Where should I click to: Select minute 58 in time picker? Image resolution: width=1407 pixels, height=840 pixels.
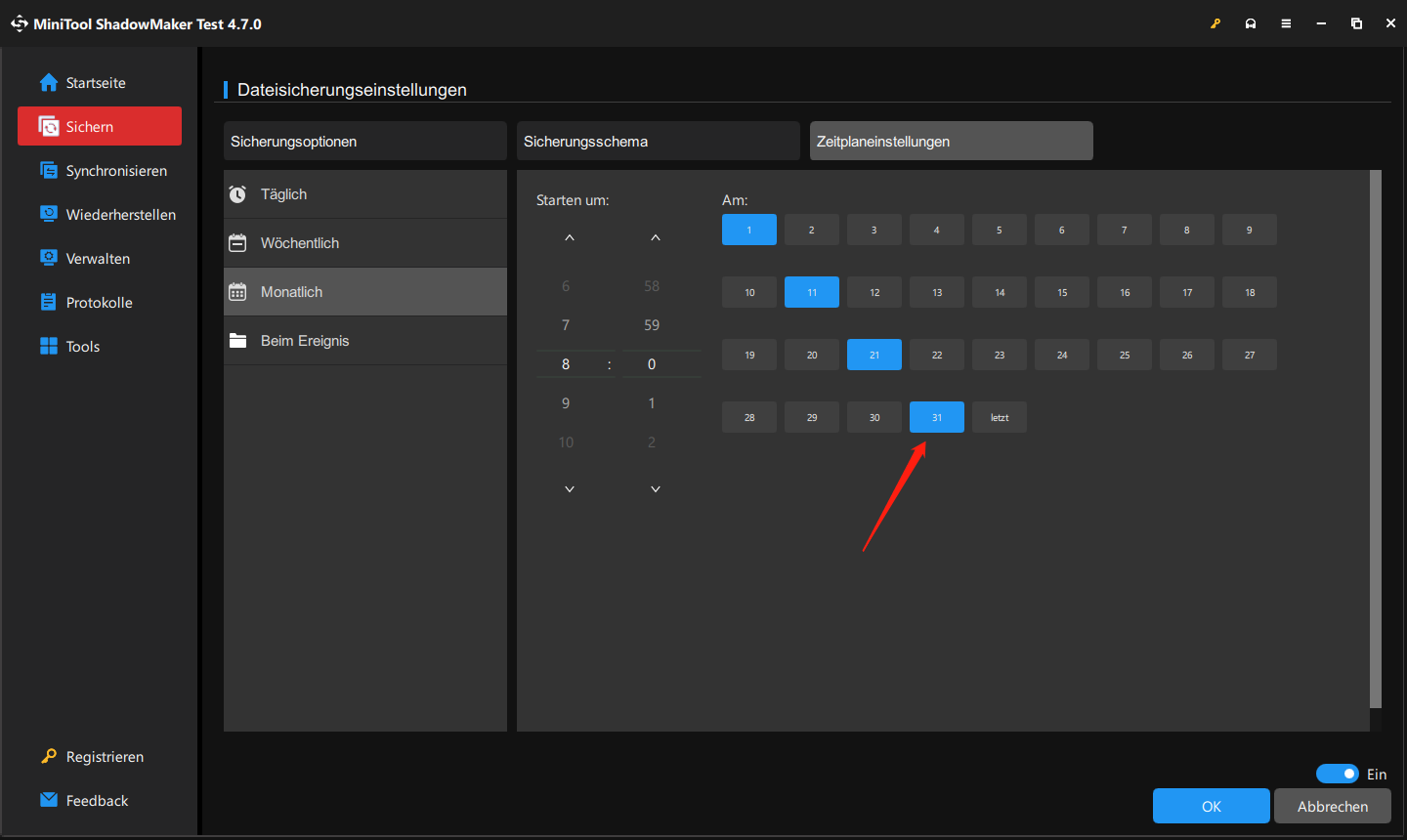coord(652,286)
